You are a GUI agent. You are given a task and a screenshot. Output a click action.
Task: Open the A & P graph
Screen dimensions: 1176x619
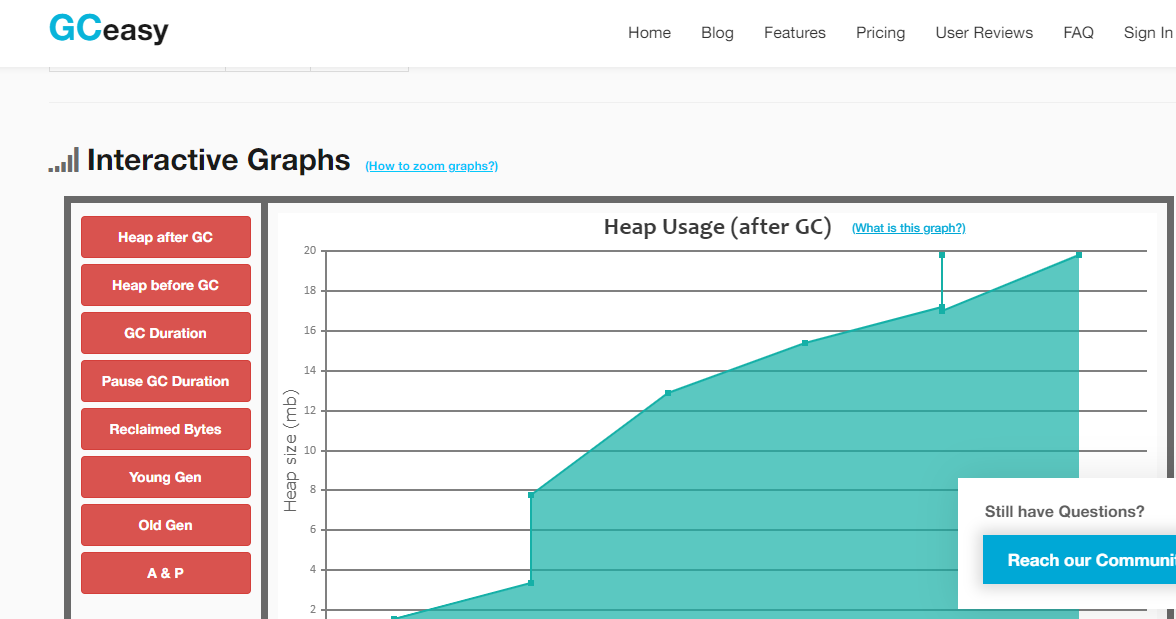[166, 573]
